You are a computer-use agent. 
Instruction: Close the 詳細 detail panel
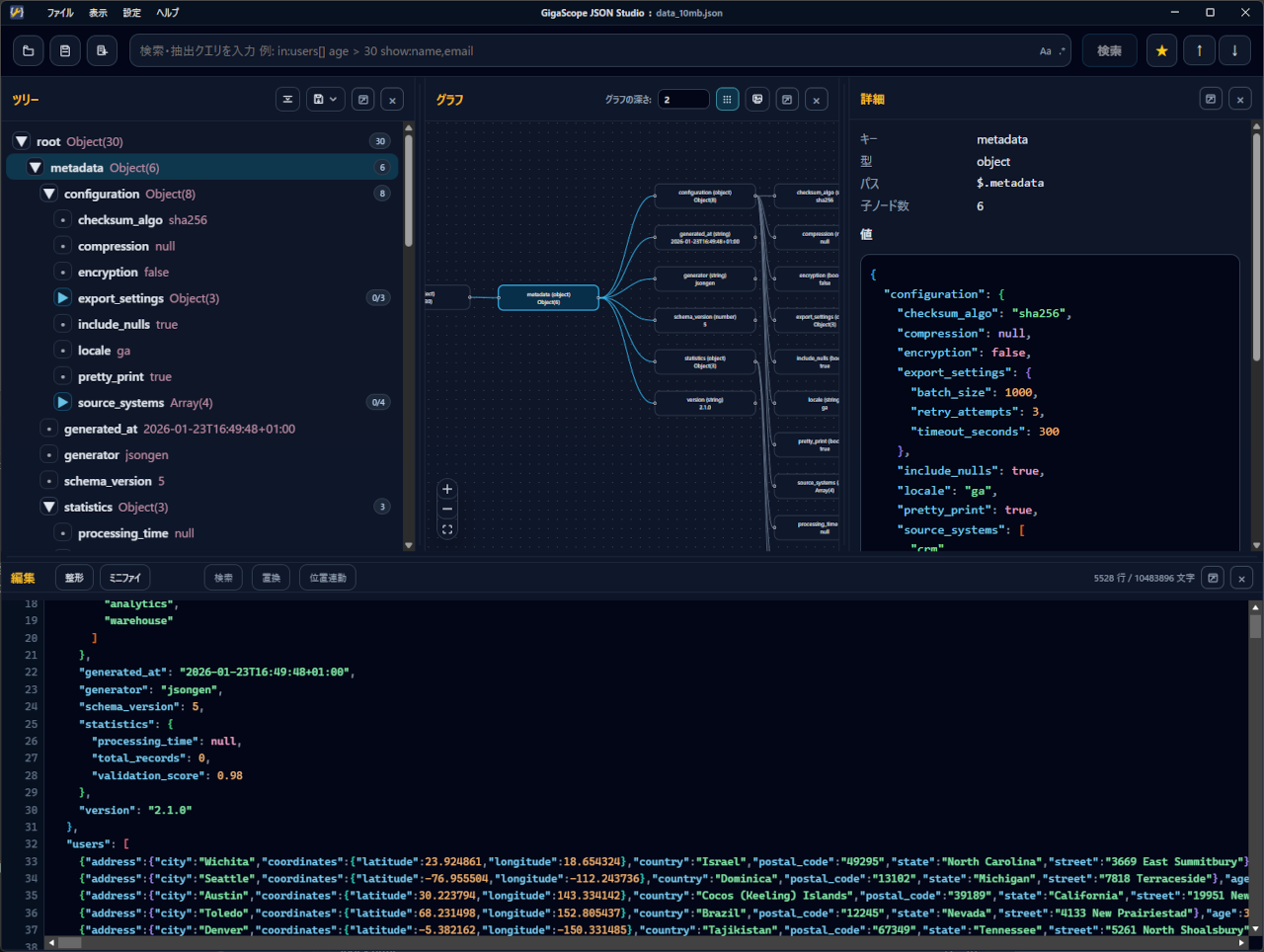click(1240, 99)
